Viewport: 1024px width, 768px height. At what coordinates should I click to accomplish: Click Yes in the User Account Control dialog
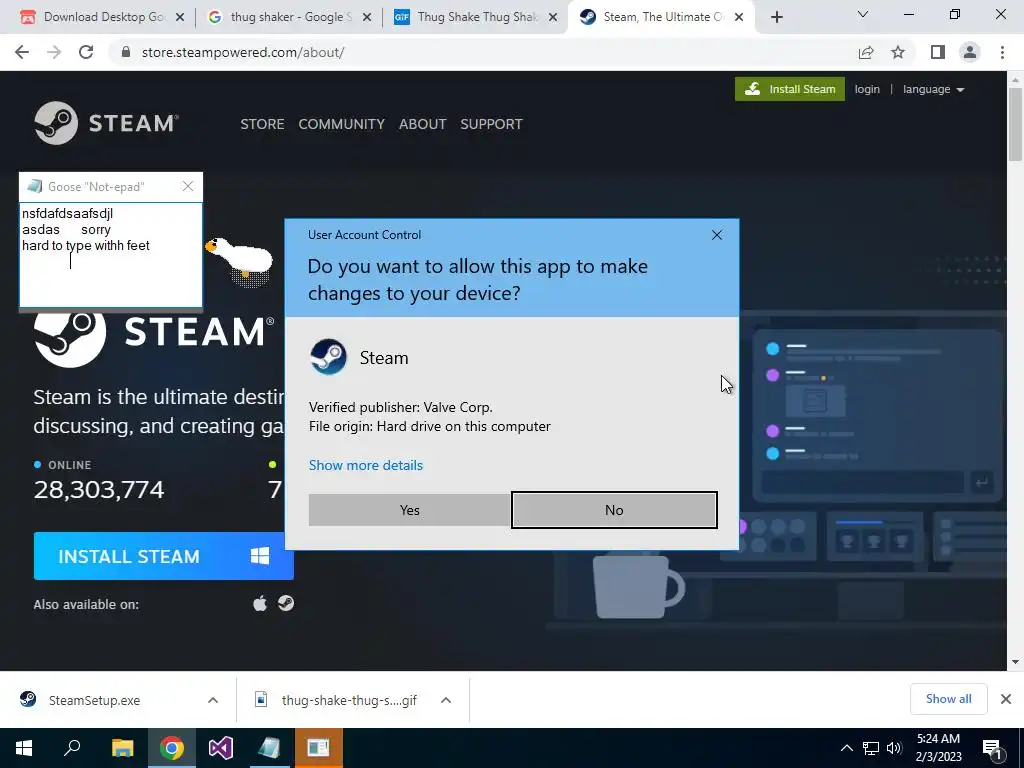coord(409,510)
